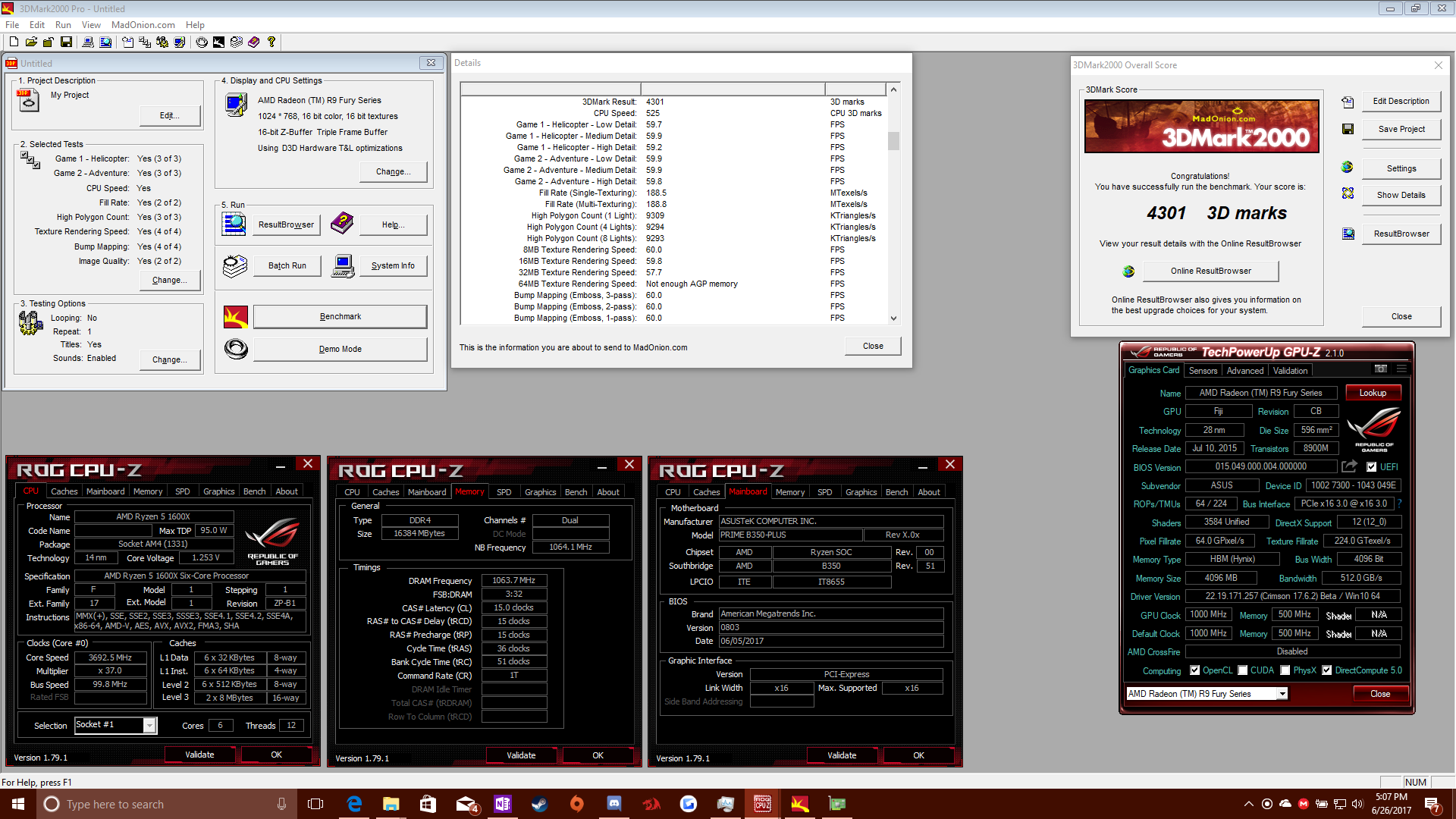This screenshot has height=819, width=1456.
Task: Click Close in the Details panel
Action: tap(873, 347)
